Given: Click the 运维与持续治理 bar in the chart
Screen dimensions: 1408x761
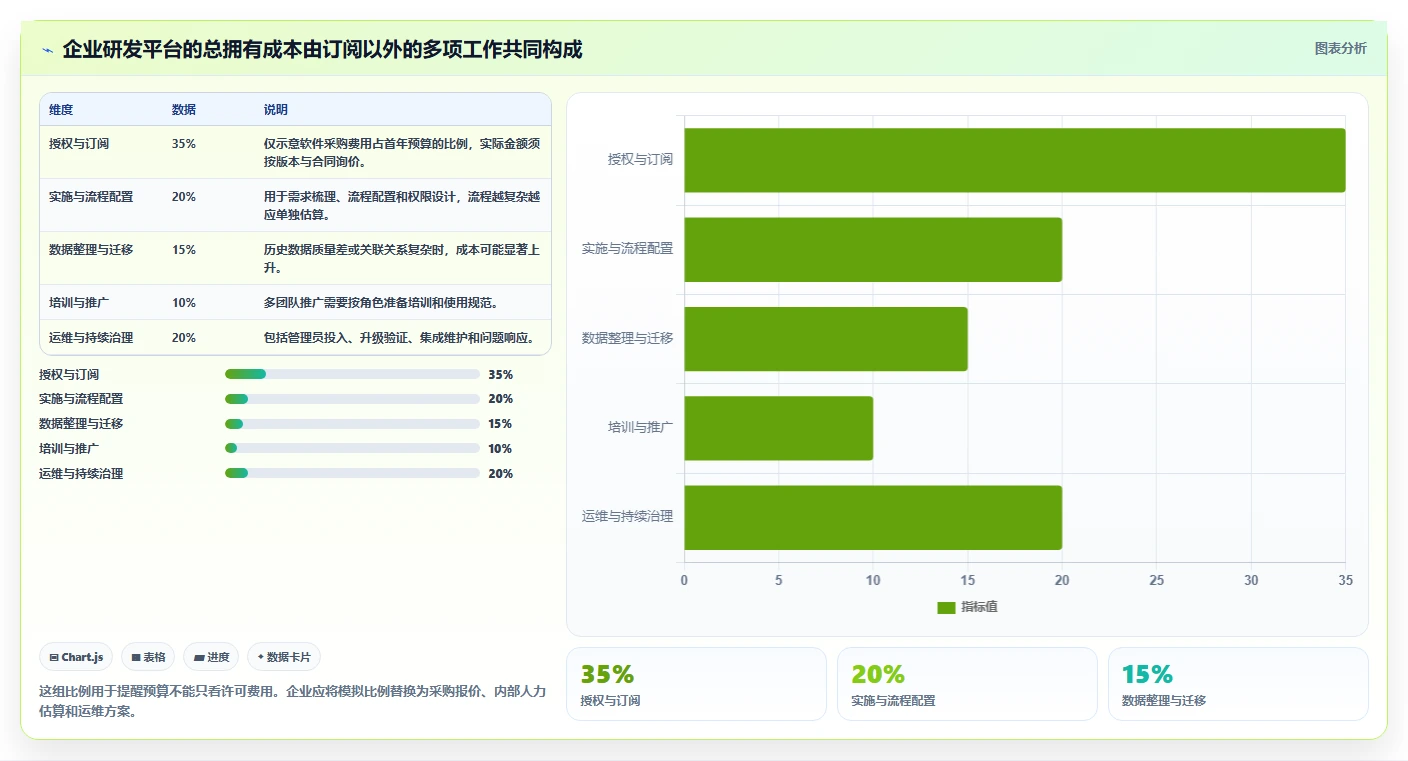Looking at the screenshot, I should (x=873, y=517).
